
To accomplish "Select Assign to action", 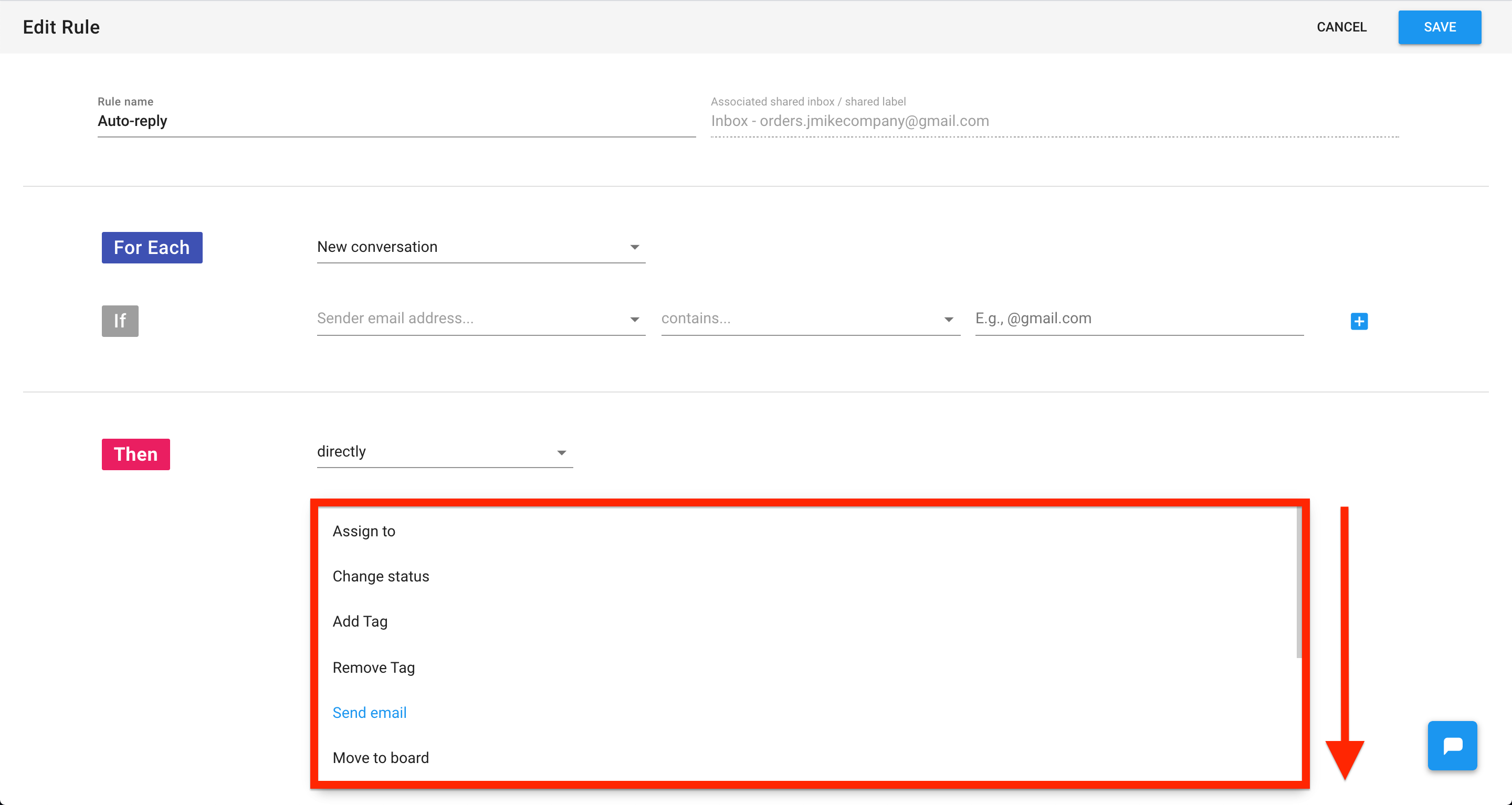I will (807, 531).
